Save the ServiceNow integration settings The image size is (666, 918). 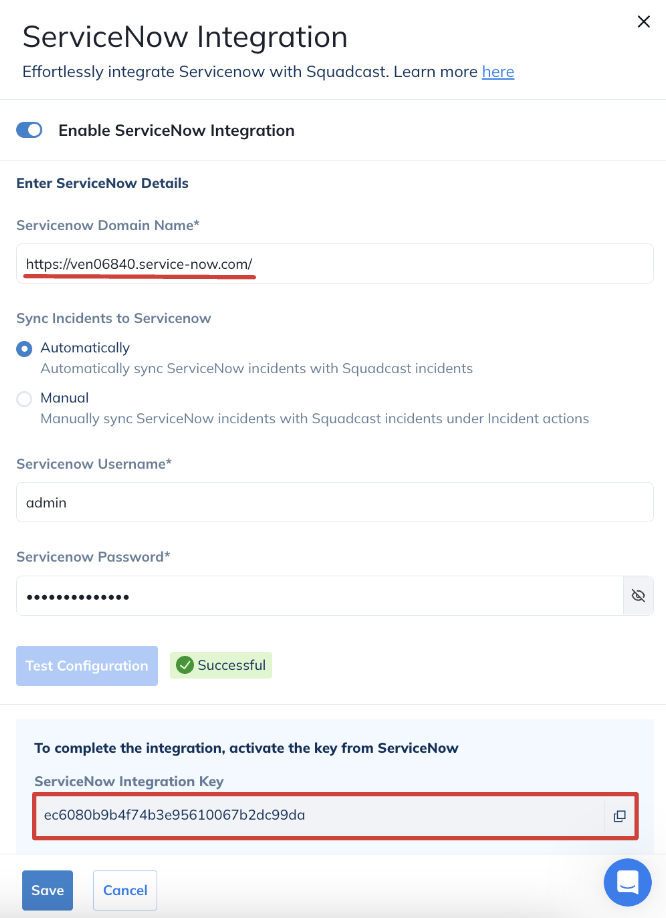pyautogui.click(x=47, y=890)
